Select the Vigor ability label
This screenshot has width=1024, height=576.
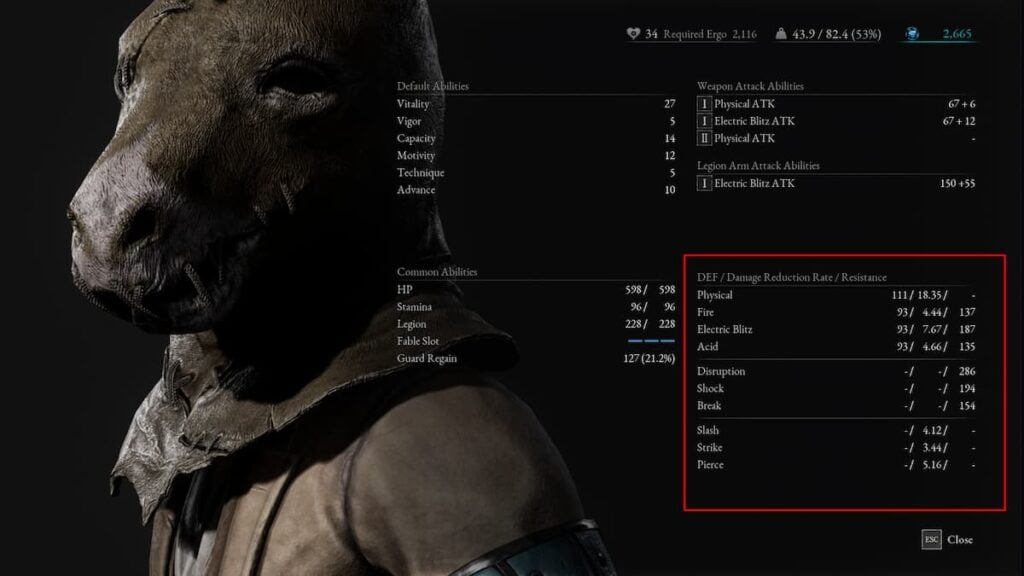[x=409, y=121]
